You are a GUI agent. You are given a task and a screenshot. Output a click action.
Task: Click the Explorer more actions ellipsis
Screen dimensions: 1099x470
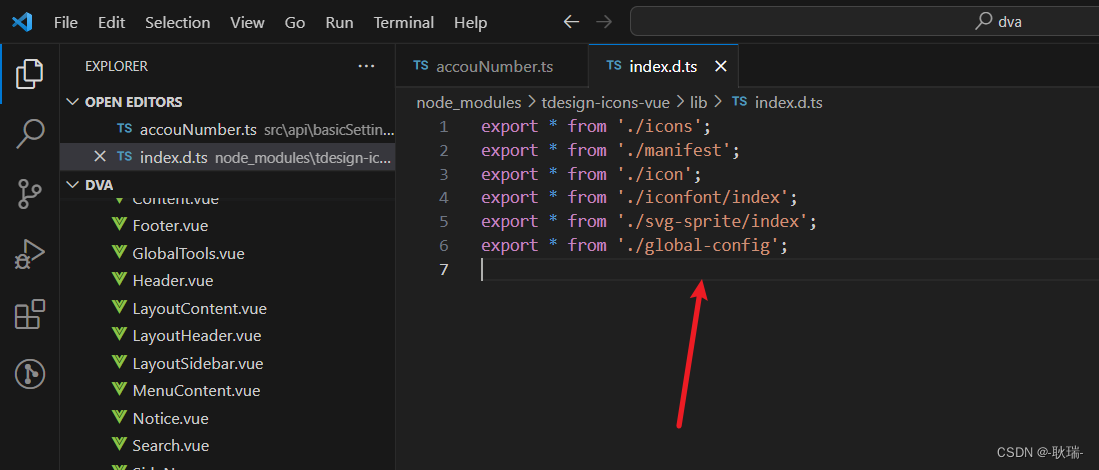tap(367, 67)
